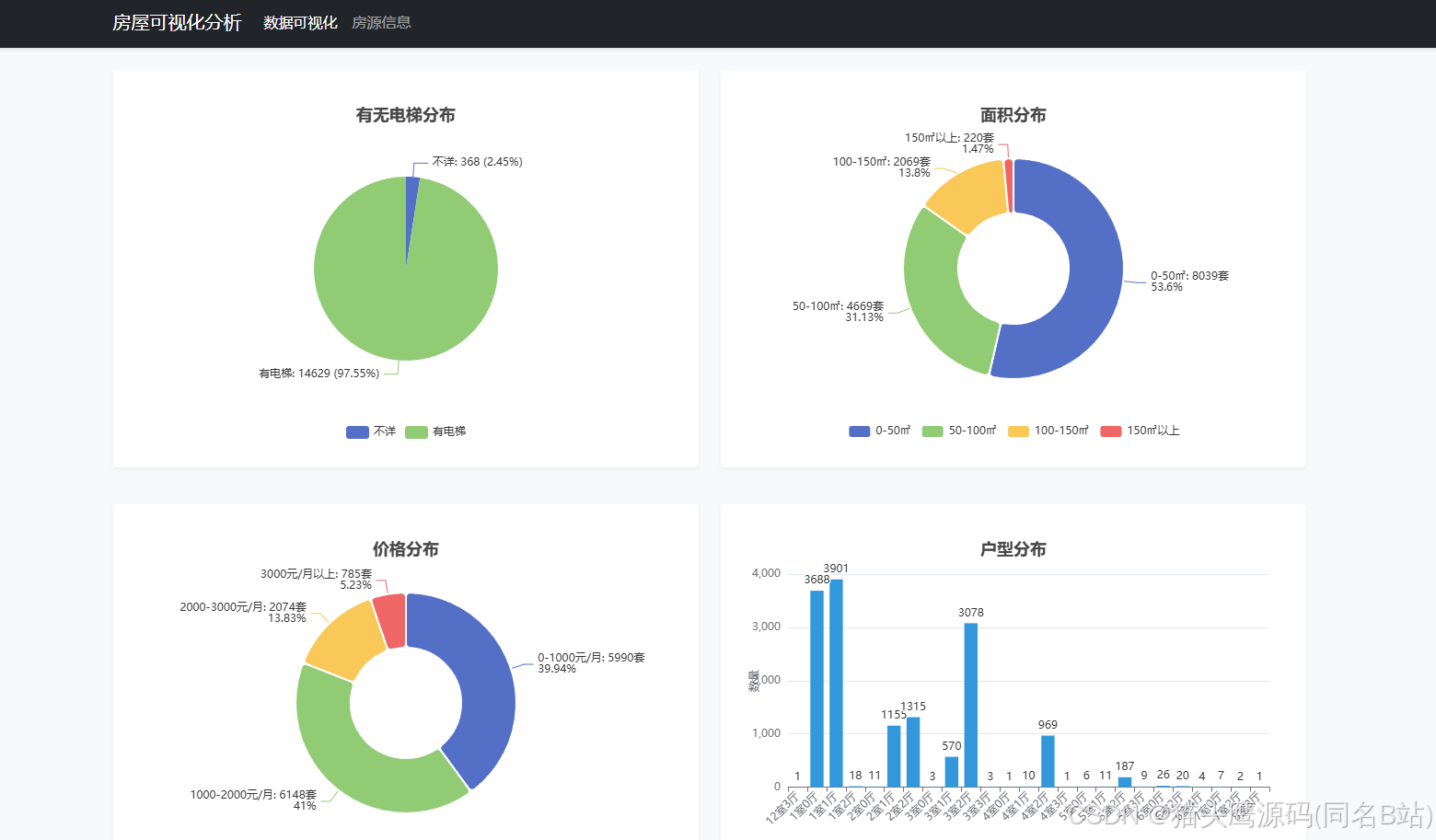
Task: Click the 3,000 y-axis label
Action: pyautogui.click(x=766, y=627)
